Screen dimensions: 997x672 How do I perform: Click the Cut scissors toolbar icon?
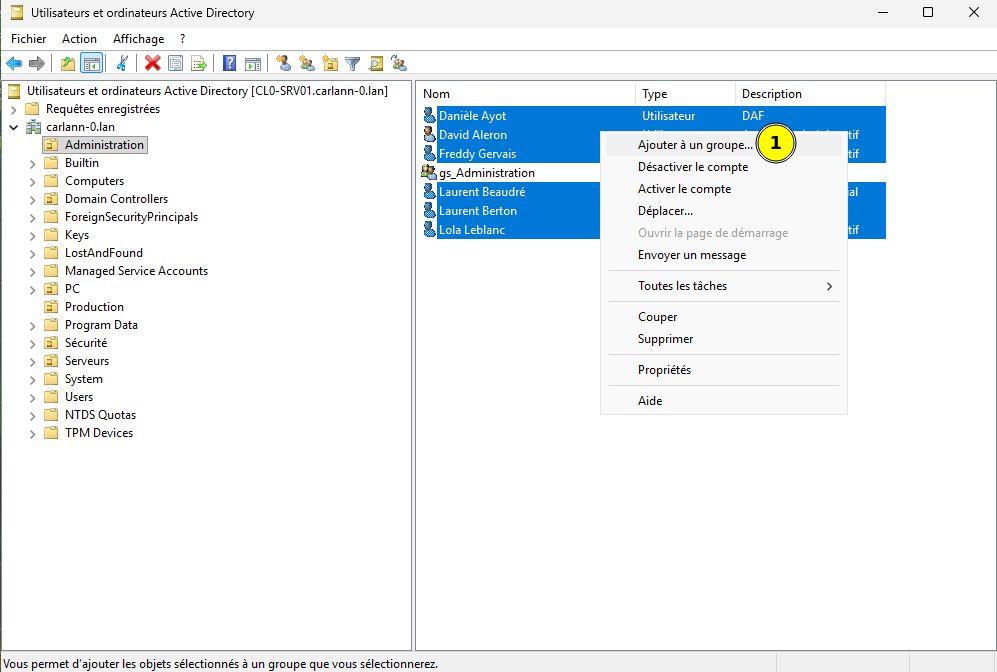[x=123, y=64]
